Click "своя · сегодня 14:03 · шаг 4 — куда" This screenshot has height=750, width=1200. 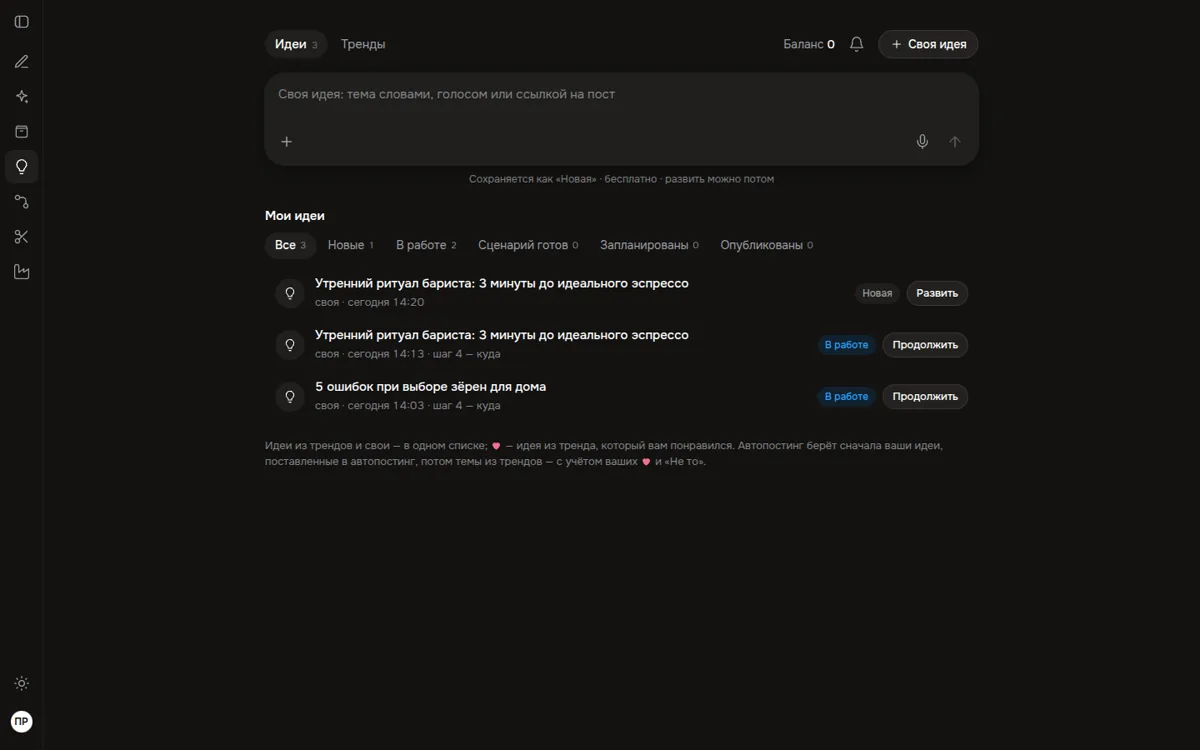408,406
